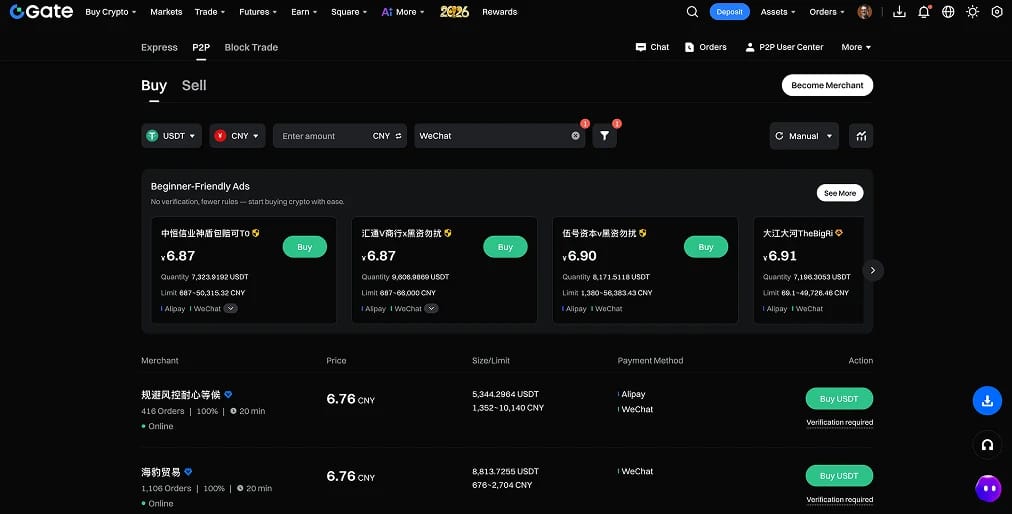Open the settings gear icon in header
This screenshot has height=514, width=1012.
(997, 12)
